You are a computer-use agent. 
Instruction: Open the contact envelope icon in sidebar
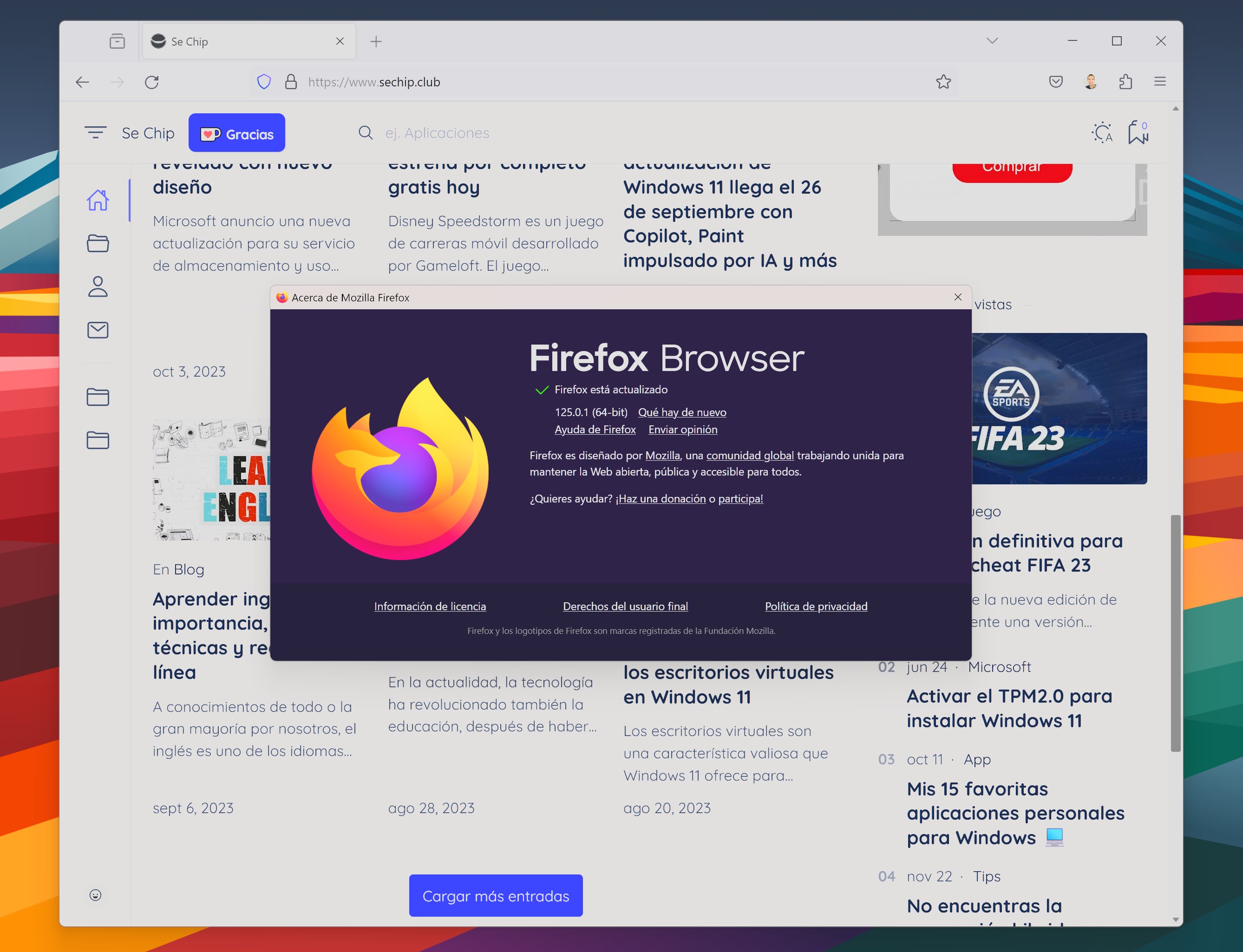point(98,330)
